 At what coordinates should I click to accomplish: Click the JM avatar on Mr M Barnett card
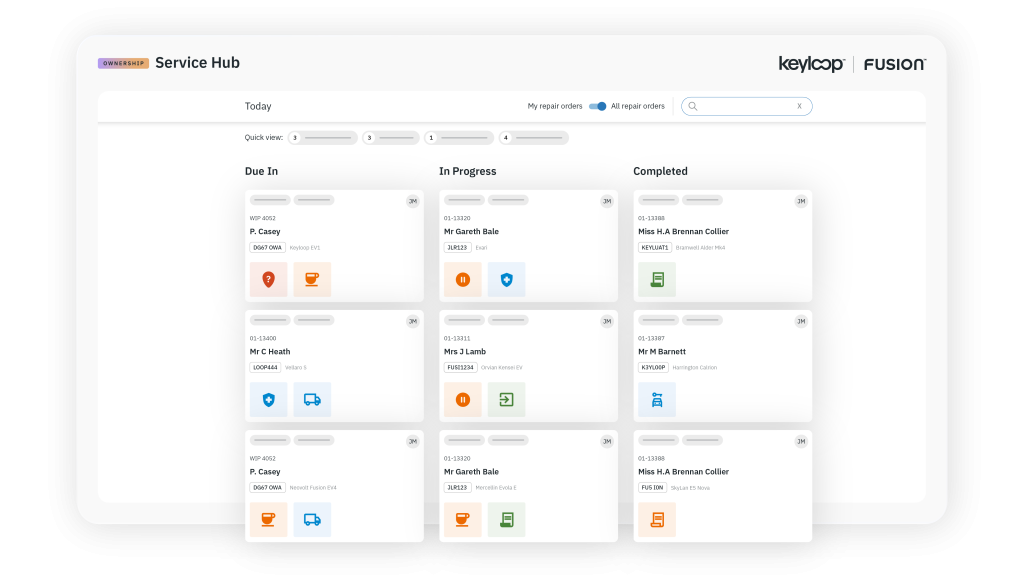tap(800, 321)
